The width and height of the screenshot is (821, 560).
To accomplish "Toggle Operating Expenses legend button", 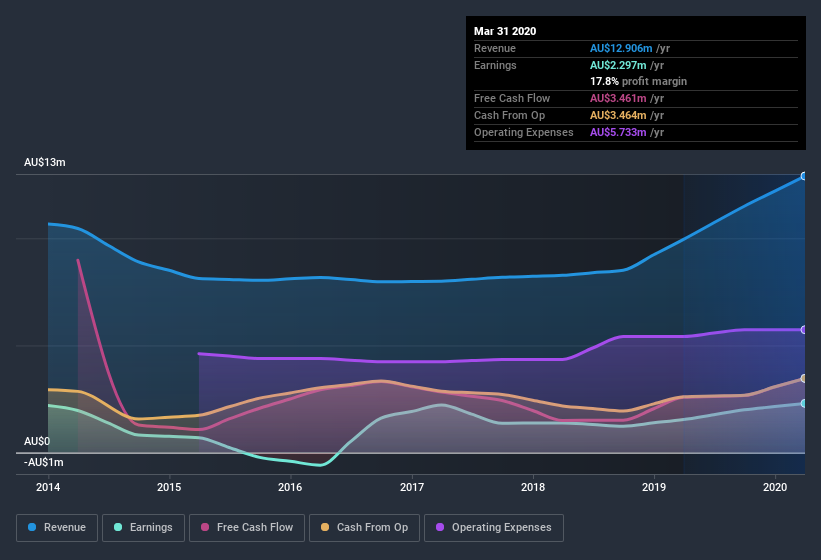I will tap(494, 527).
